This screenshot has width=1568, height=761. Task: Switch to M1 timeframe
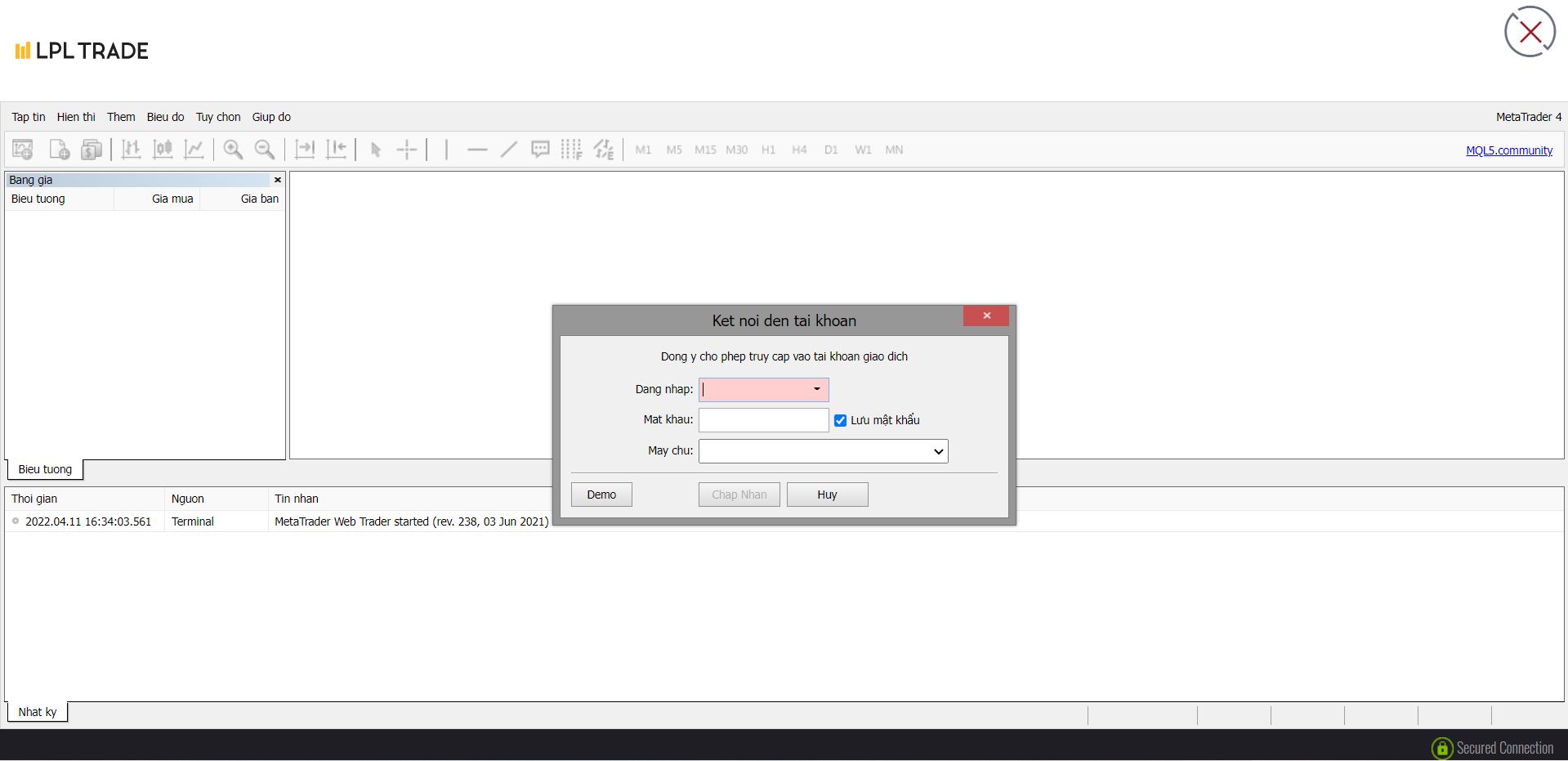click(x=643, y=150)
